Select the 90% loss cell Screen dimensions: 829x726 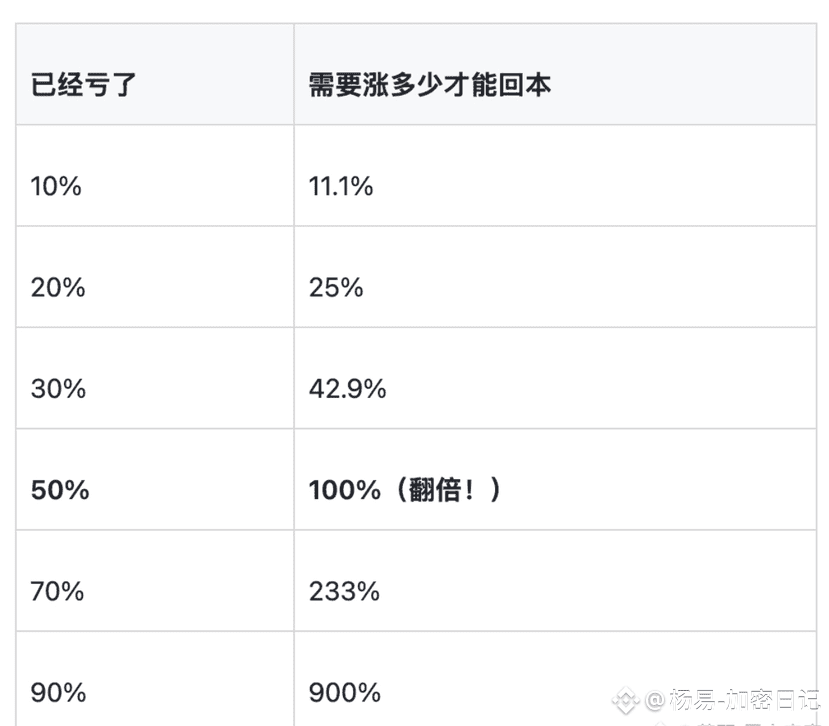click(58, 692)
